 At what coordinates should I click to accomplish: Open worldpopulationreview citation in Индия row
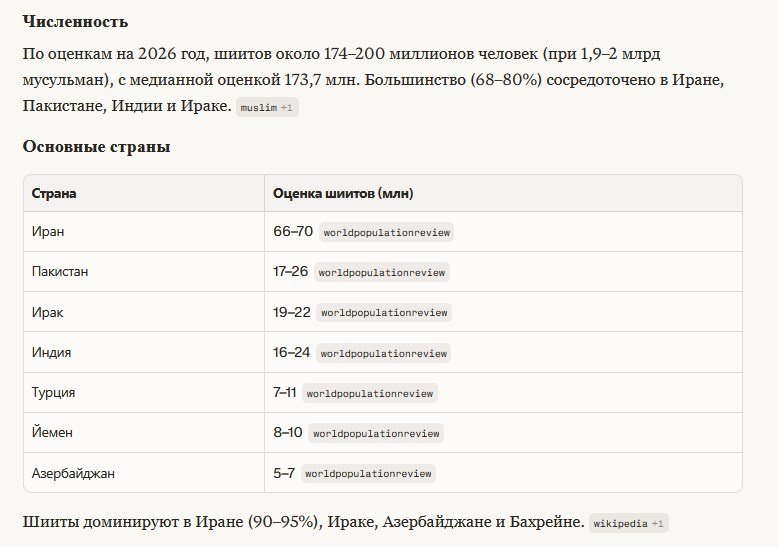coord(385,353)
